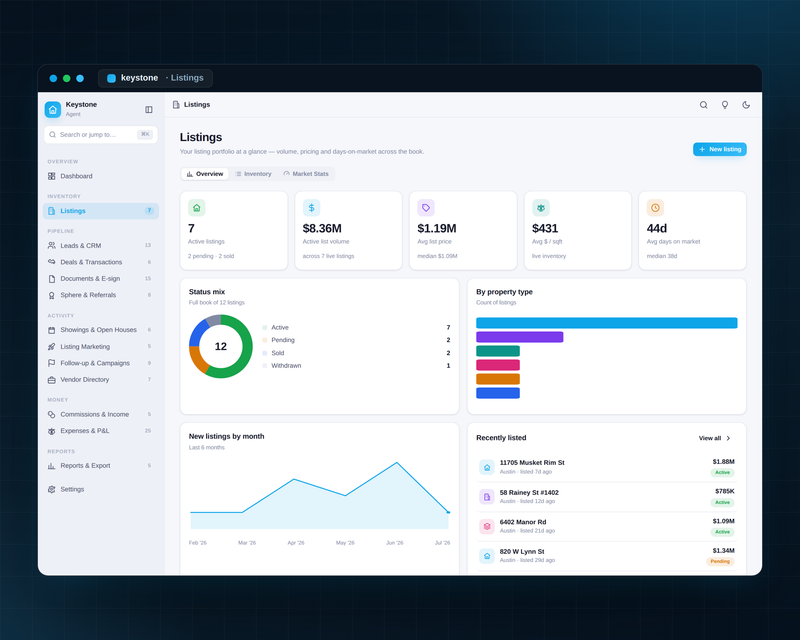Click the Pending badge on 820 W Lynn St
This screenshot has width=800, height=640.
point(720,561)
